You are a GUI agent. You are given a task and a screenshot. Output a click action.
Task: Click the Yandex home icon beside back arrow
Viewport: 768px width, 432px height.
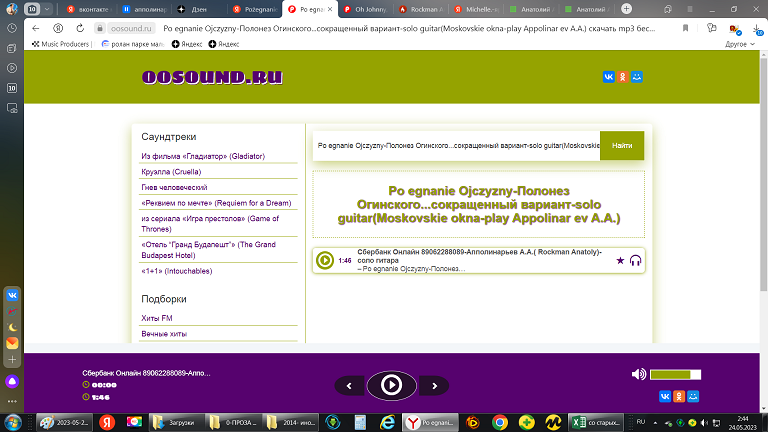tap(58, 28)
